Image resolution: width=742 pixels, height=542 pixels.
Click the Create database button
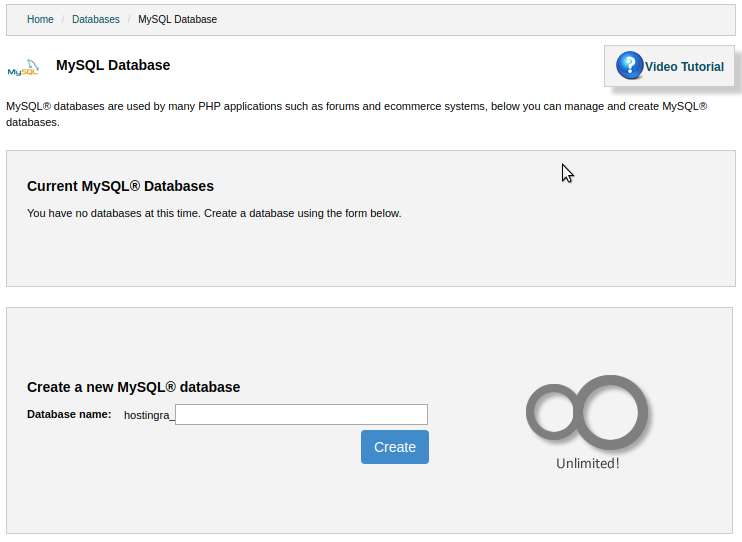click(395, 447)
